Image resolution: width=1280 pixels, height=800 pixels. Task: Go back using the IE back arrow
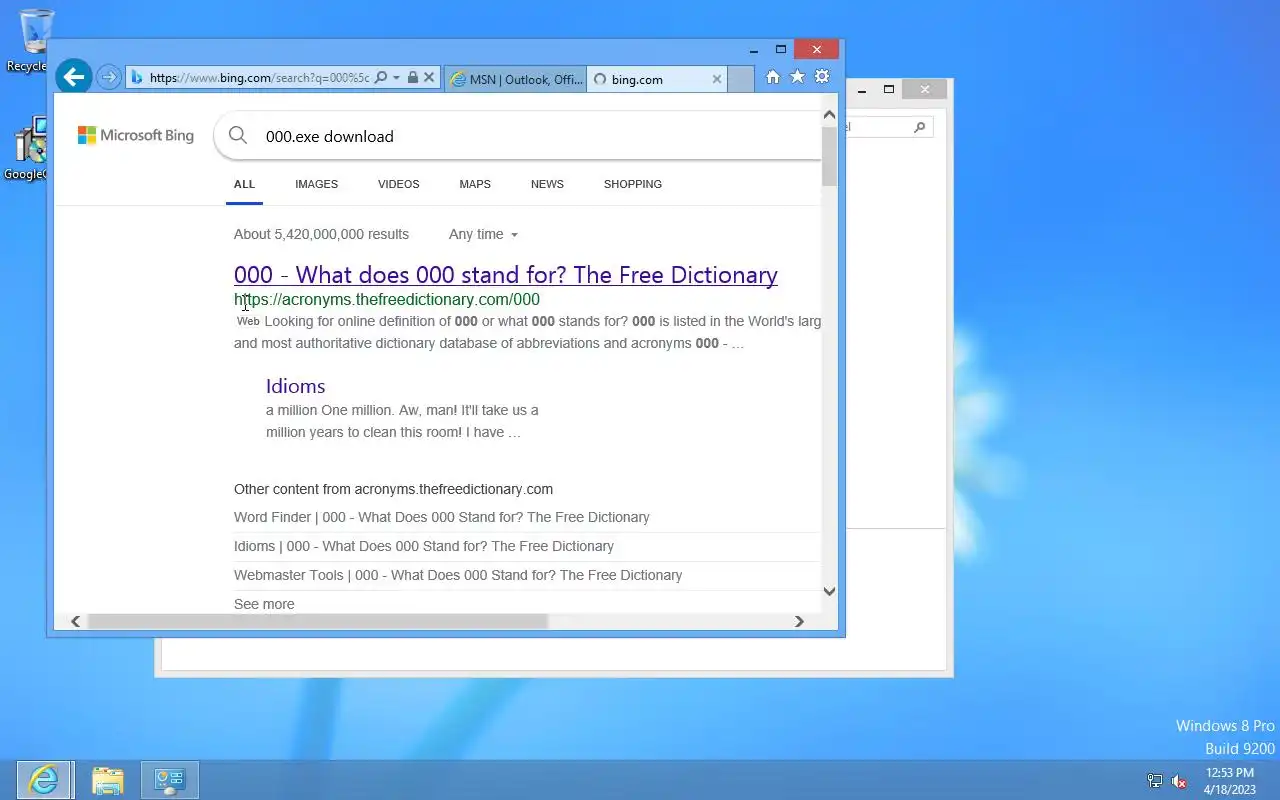coord(73,77)
